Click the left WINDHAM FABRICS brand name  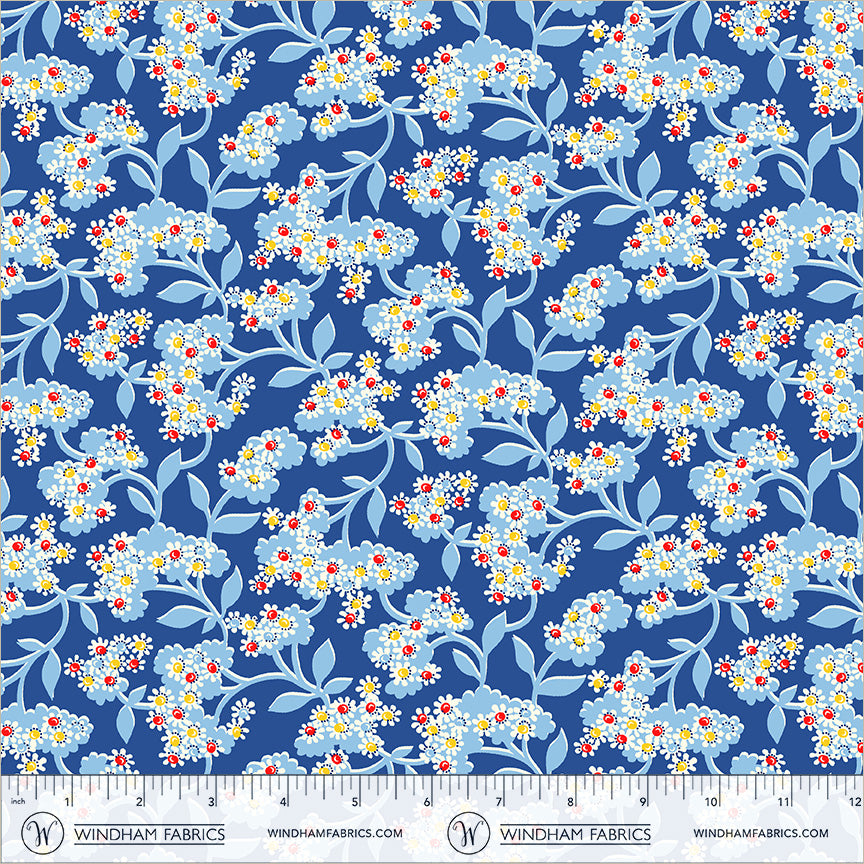pos(149,834)
